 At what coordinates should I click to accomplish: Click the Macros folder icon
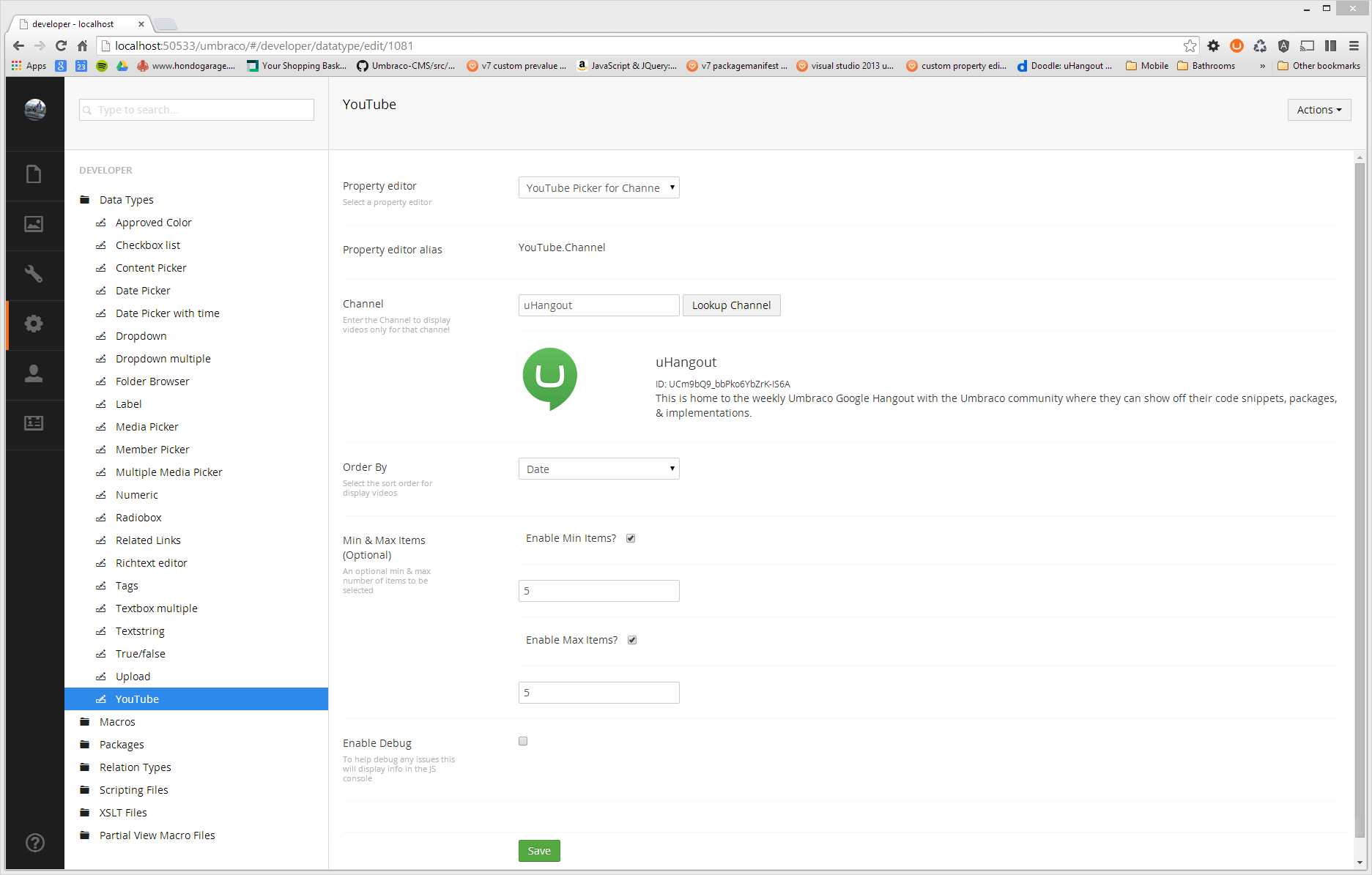click(x=85, y=722)
